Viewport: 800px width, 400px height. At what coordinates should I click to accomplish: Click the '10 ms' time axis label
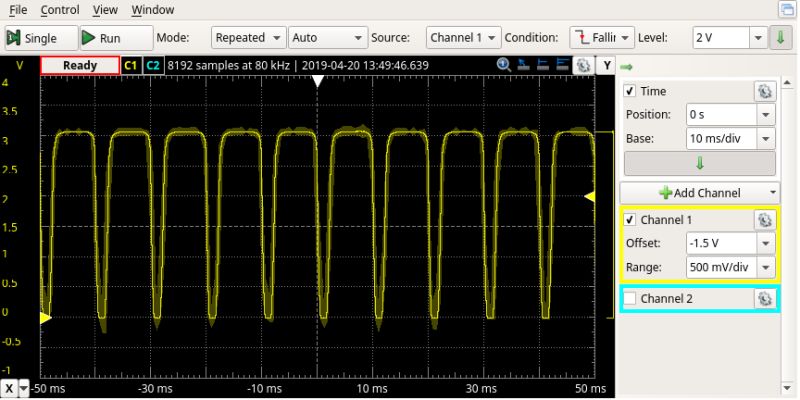[x=370, y=389]
